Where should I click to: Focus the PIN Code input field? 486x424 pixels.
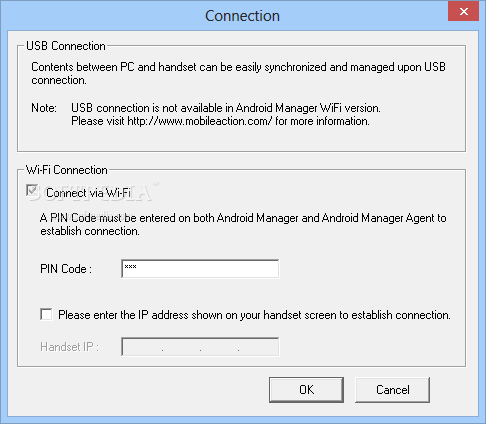coord(200,269)
